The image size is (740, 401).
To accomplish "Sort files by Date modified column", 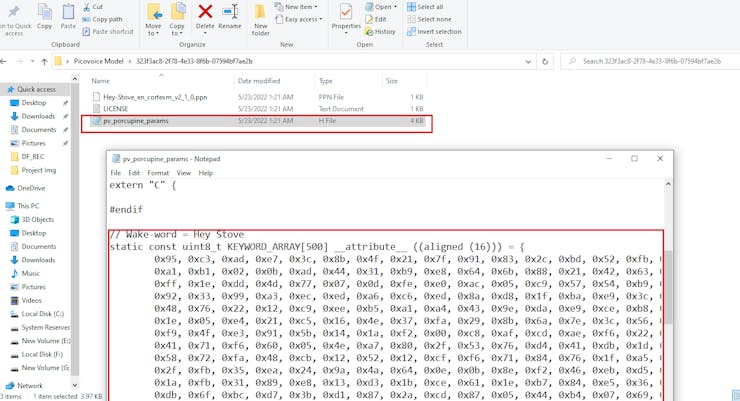I will coord(259,80).
